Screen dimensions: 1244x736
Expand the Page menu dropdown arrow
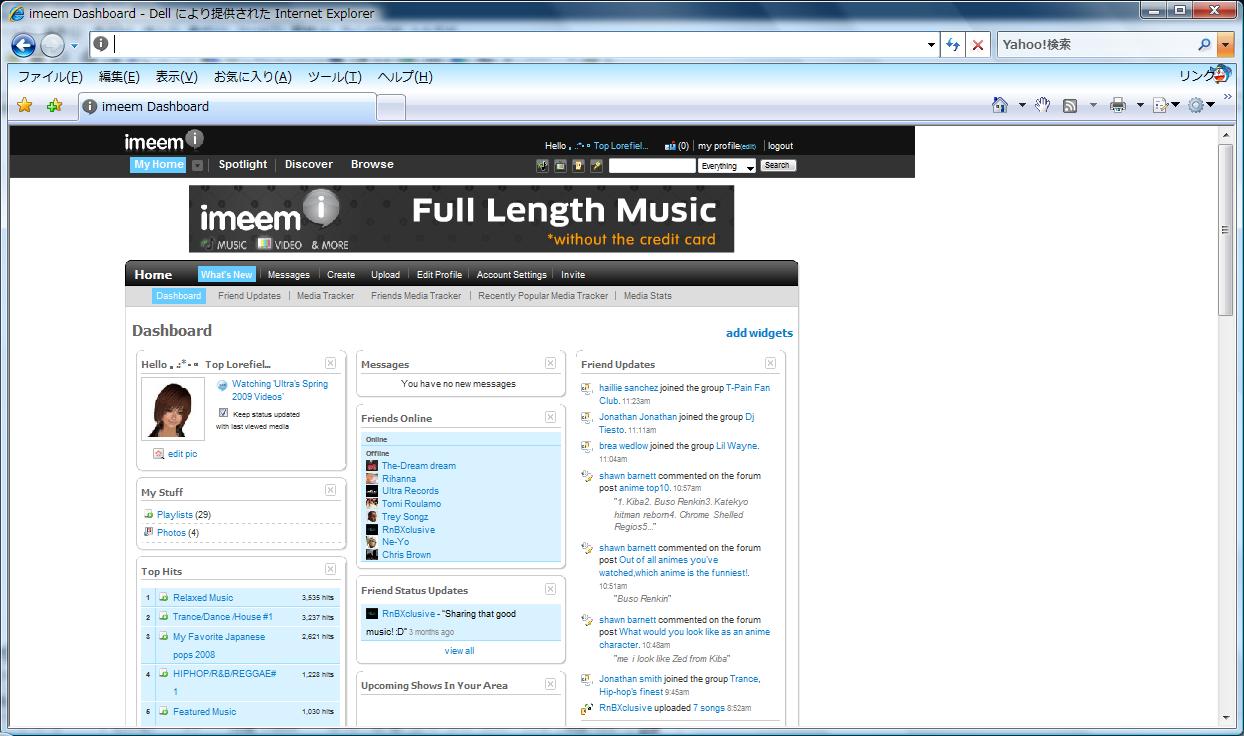point(1175,105)
